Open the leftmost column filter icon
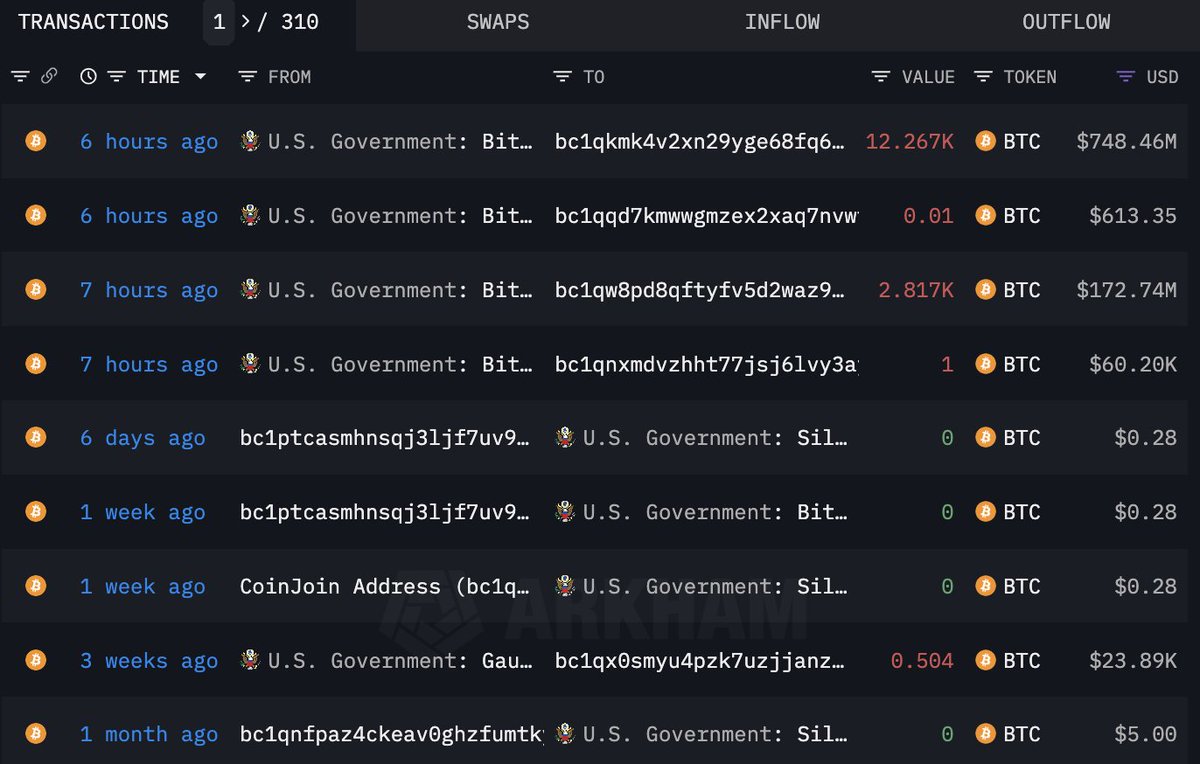This screenshot has width=1200, height=764. click(x=20, y=77)
